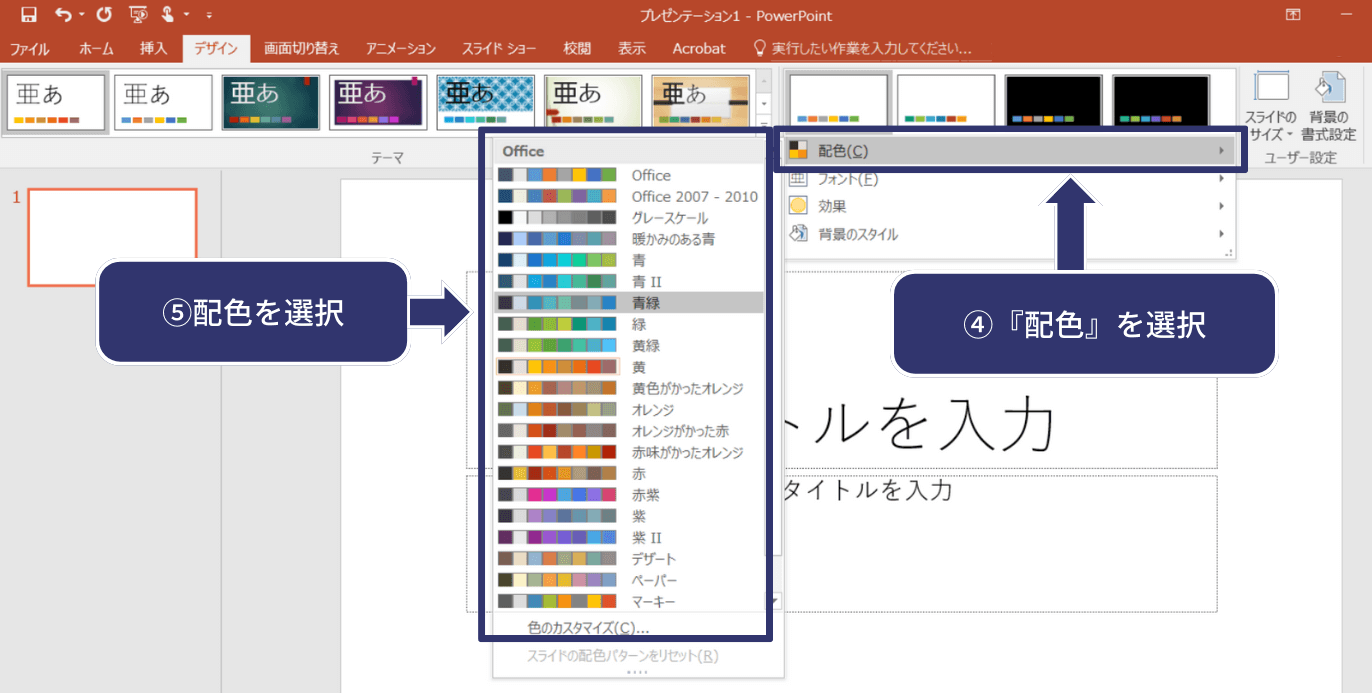
Task: Select the グレースケール color scheme
Action: (x=630, y=218)
